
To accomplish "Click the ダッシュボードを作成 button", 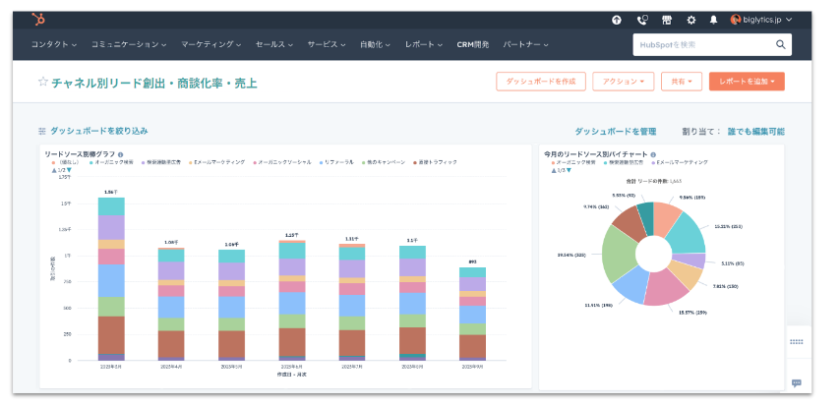I will tap(540, 82).
